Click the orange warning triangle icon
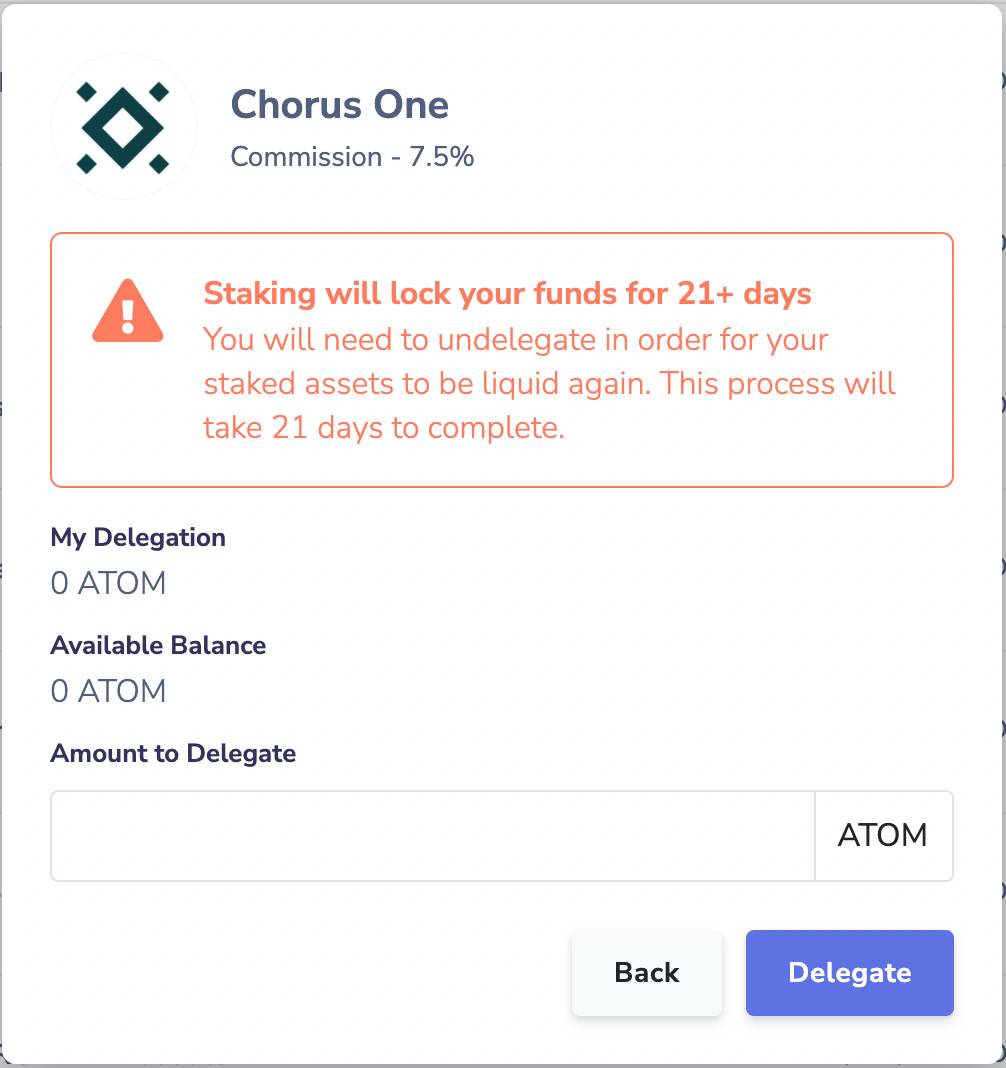 tap(127, 316)
